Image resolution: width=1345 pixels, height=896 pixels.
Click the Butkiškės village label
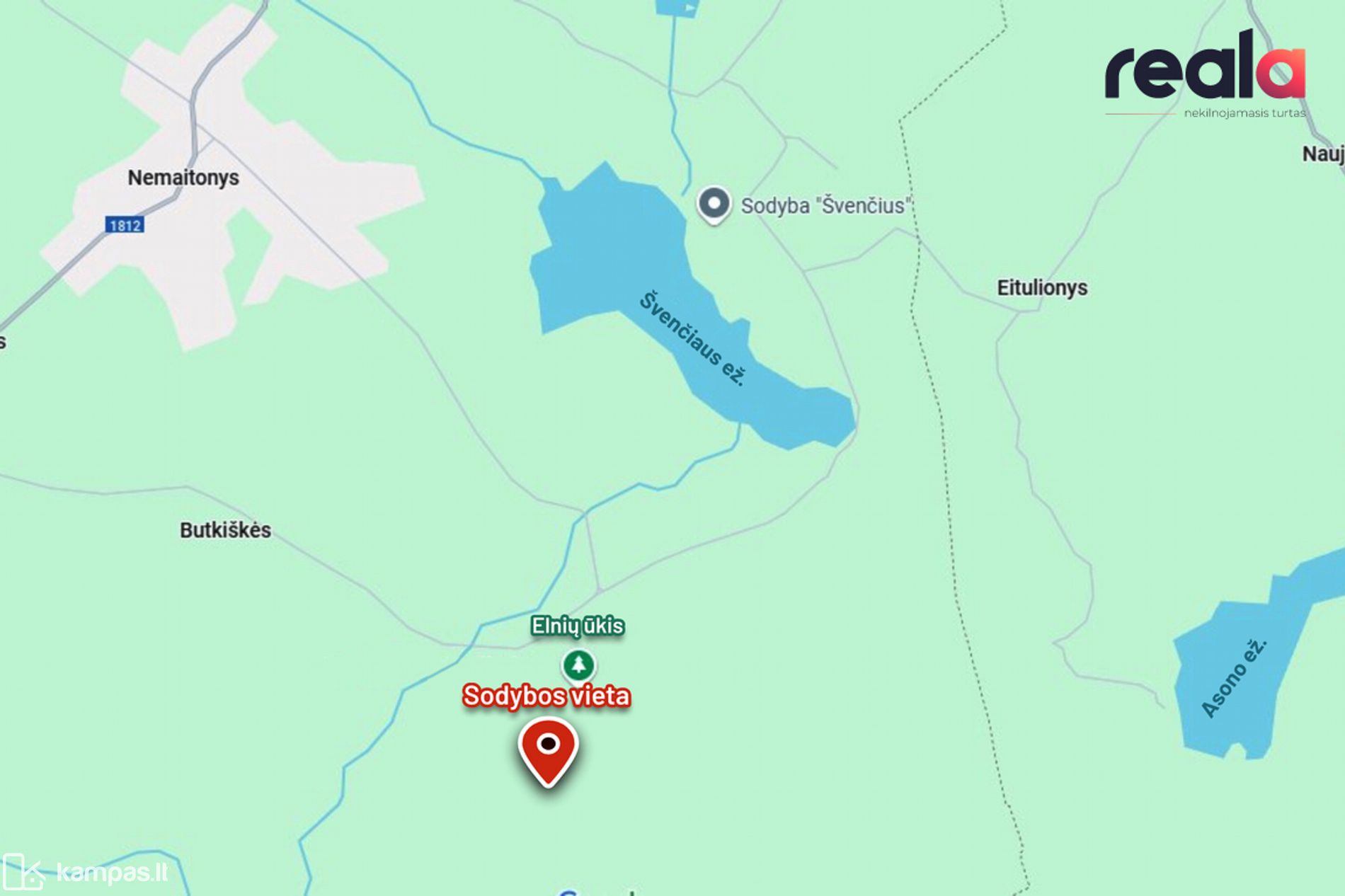[225, 530]
